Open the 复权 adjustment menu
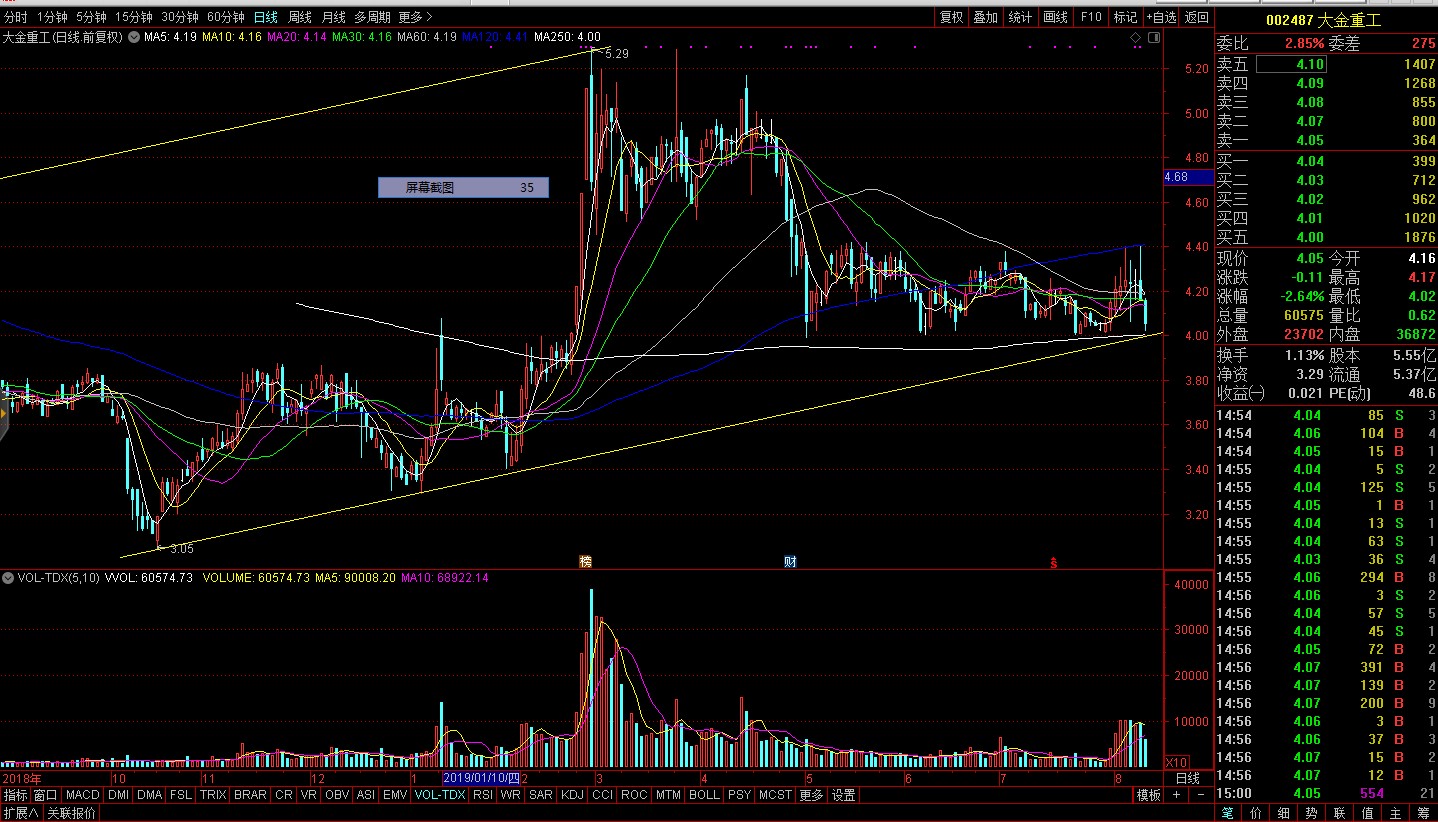1438x822 pixels. [951, 17]
